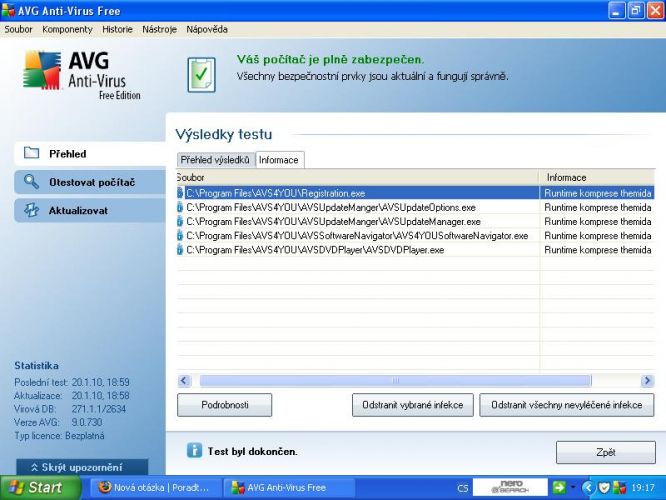Click the security shield tray icon
666x500 pixels.
coord(604,488)
